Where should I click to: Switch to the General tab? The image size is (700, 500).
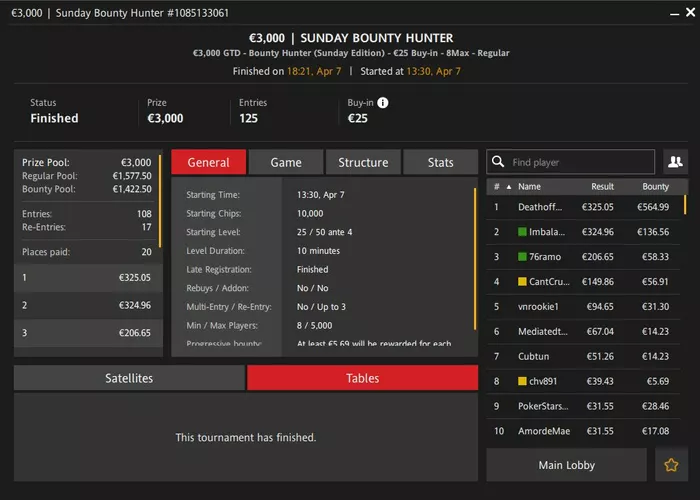click(208, 162)
